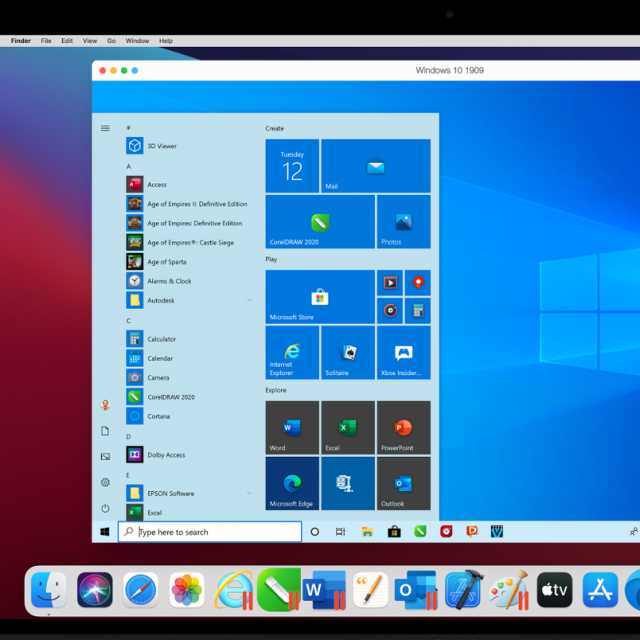Open the Tuesday 12 calendar tile
The height and width of the screenshot is (640, 640).
pyautogui.click(x=292, y=166)
